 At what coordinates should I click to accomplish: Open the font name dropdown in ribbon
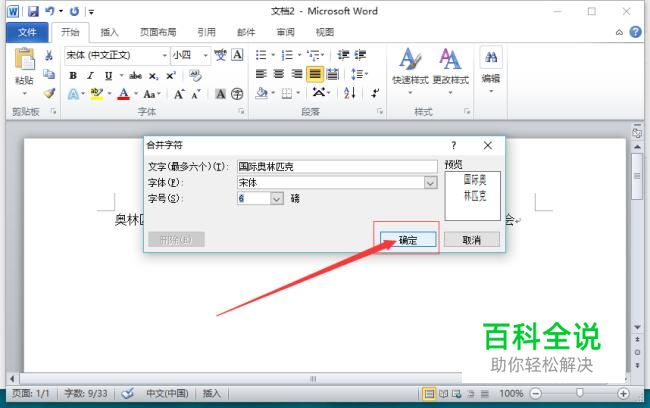pos(165,56)
